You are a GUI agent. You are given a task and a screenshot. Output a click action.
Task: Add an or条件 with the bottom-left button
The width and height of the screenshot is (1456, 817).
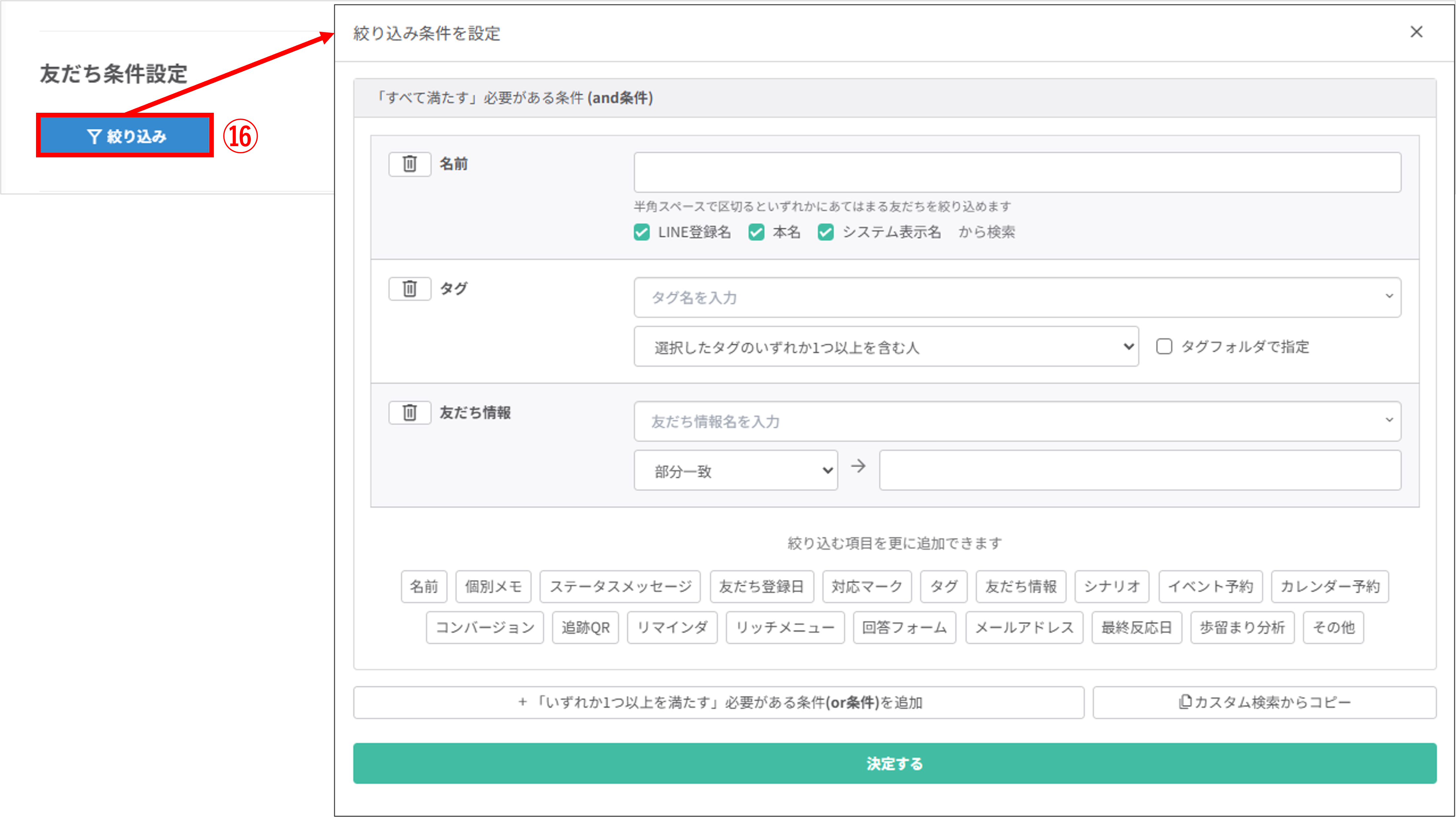(x=718, y=702)
